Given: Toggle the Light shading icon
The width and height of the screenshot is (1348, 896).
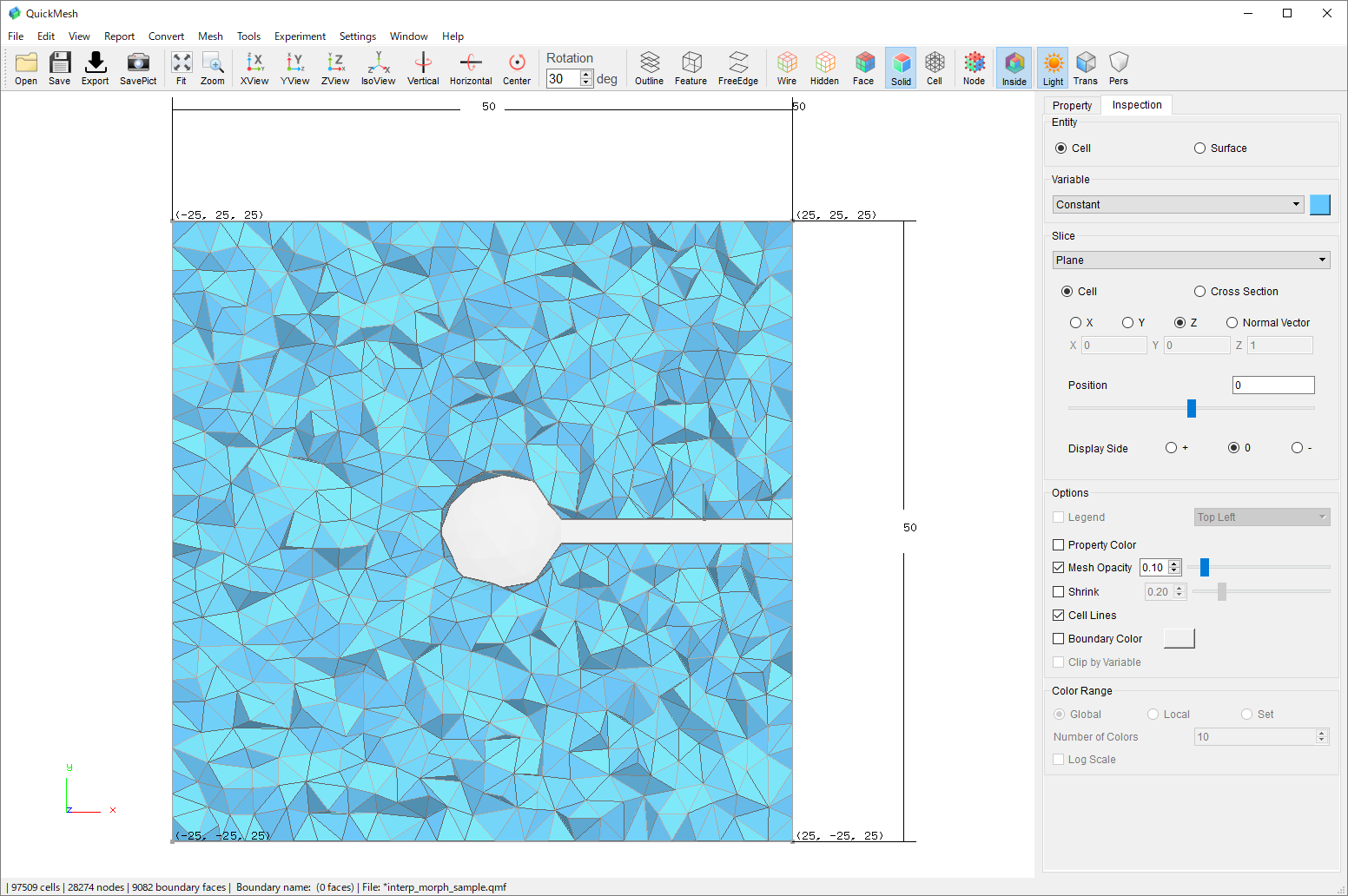Looking at the screenshot, I should (1052, 67).
